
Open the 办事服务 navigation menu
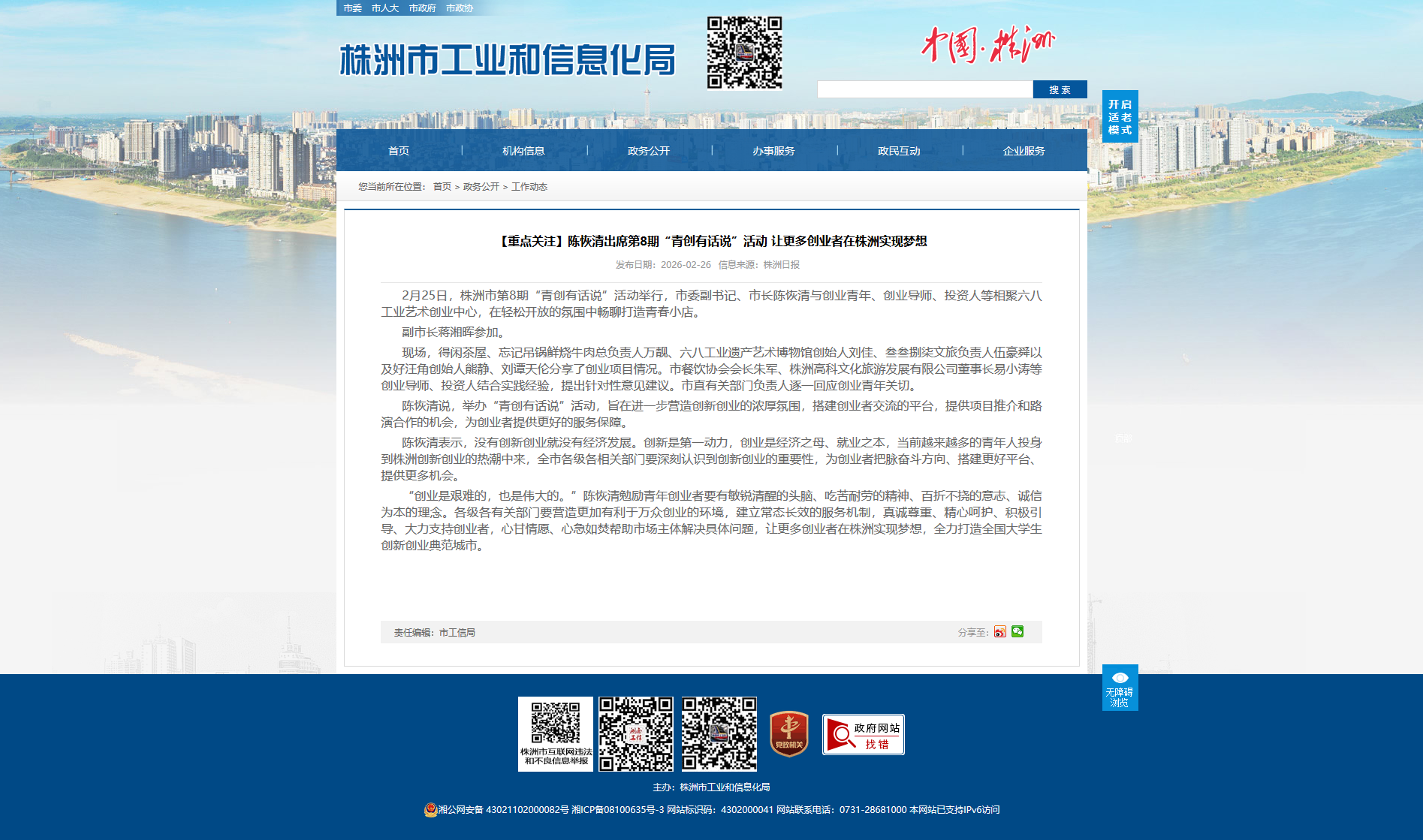click(x=773, y=151)
